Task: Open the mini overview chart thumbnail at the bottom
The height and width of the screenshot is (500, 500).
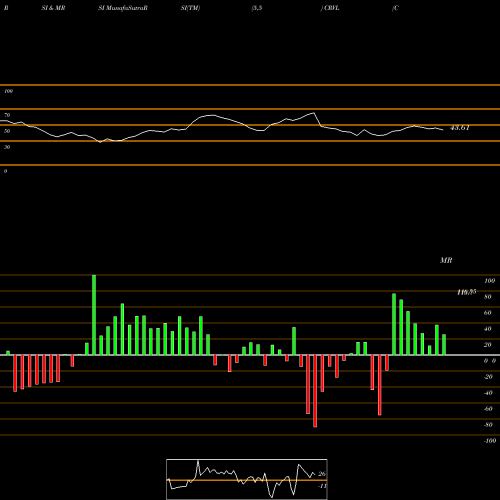Action: click(247, 479)
